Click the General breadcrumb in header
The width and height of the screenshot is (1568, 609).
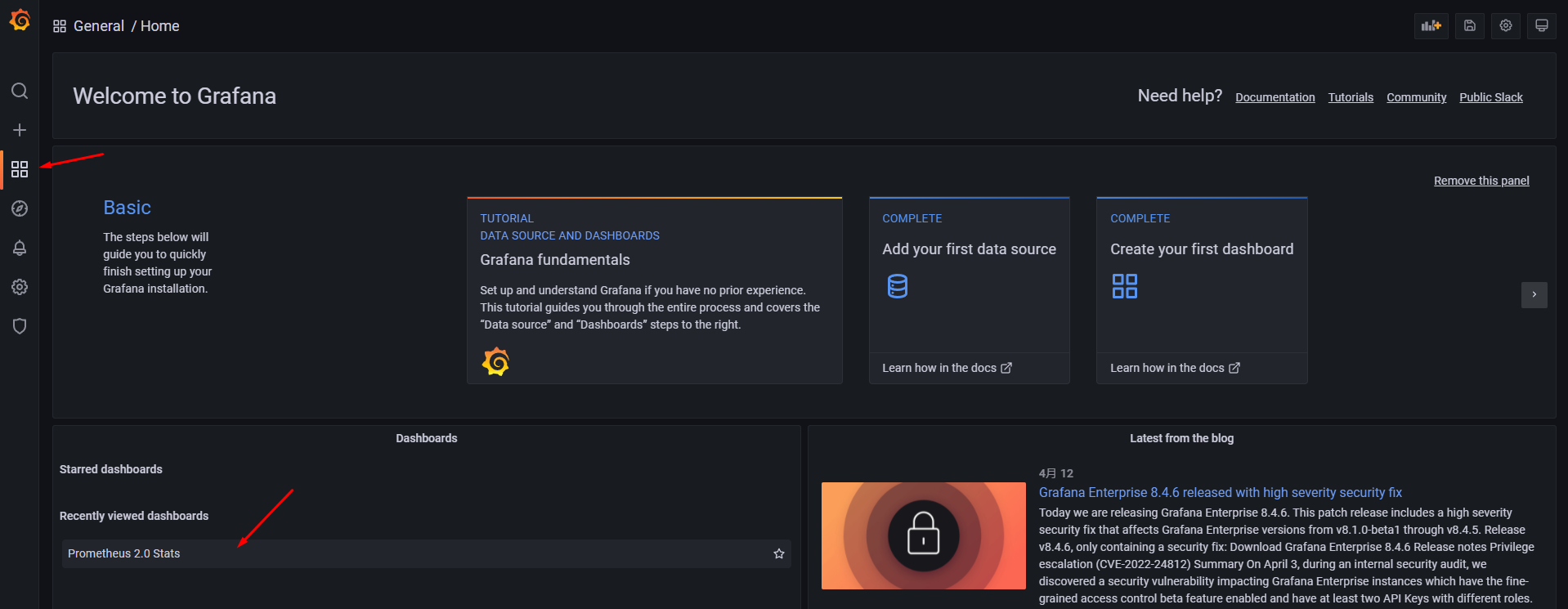(99, 26)
